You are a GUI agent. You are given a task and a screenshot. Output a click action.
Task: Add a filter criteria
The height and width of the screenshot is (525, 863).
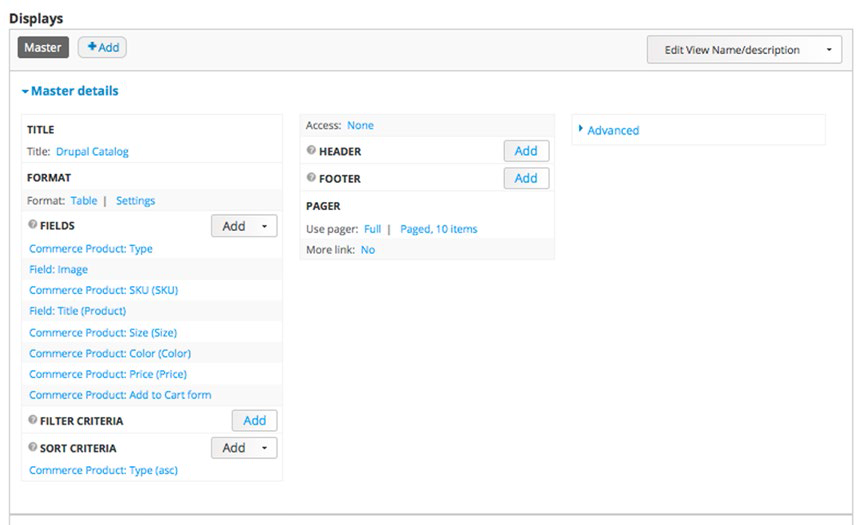click(x=254, y=420)
